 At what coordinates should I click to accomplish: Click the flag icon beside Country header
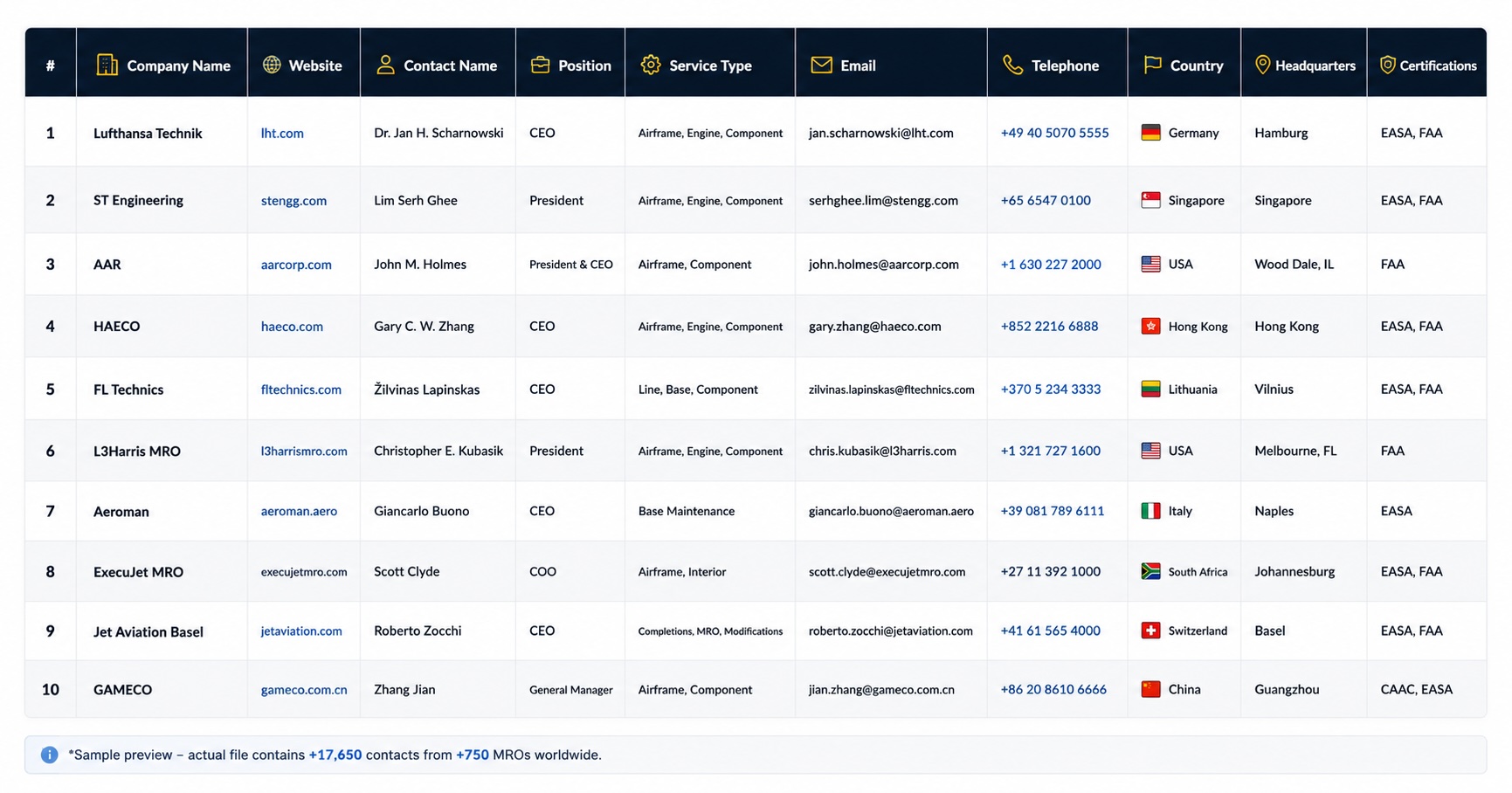[1152, 65]
